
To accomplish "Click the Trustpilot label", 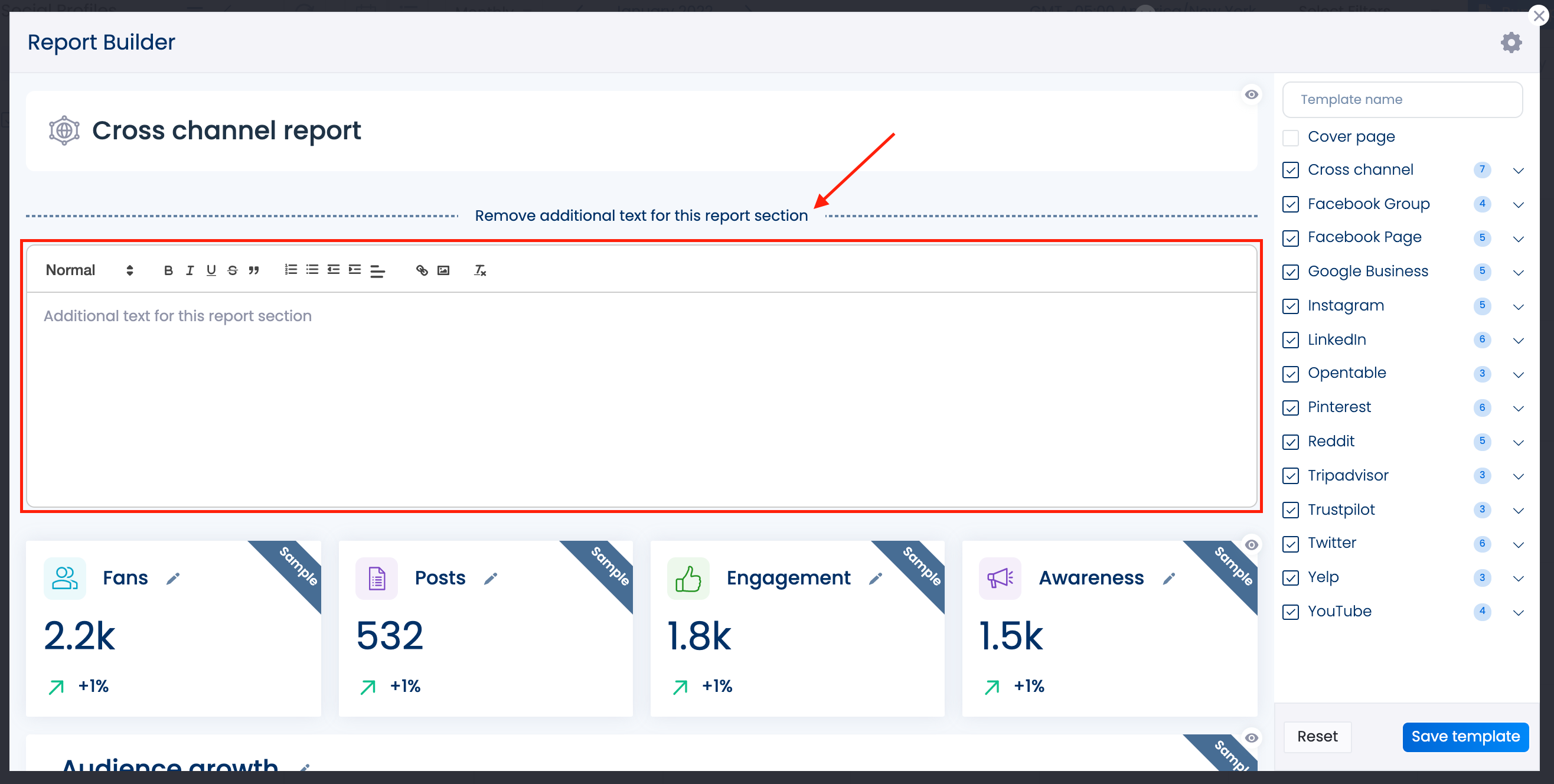I will pos(1340,509).
